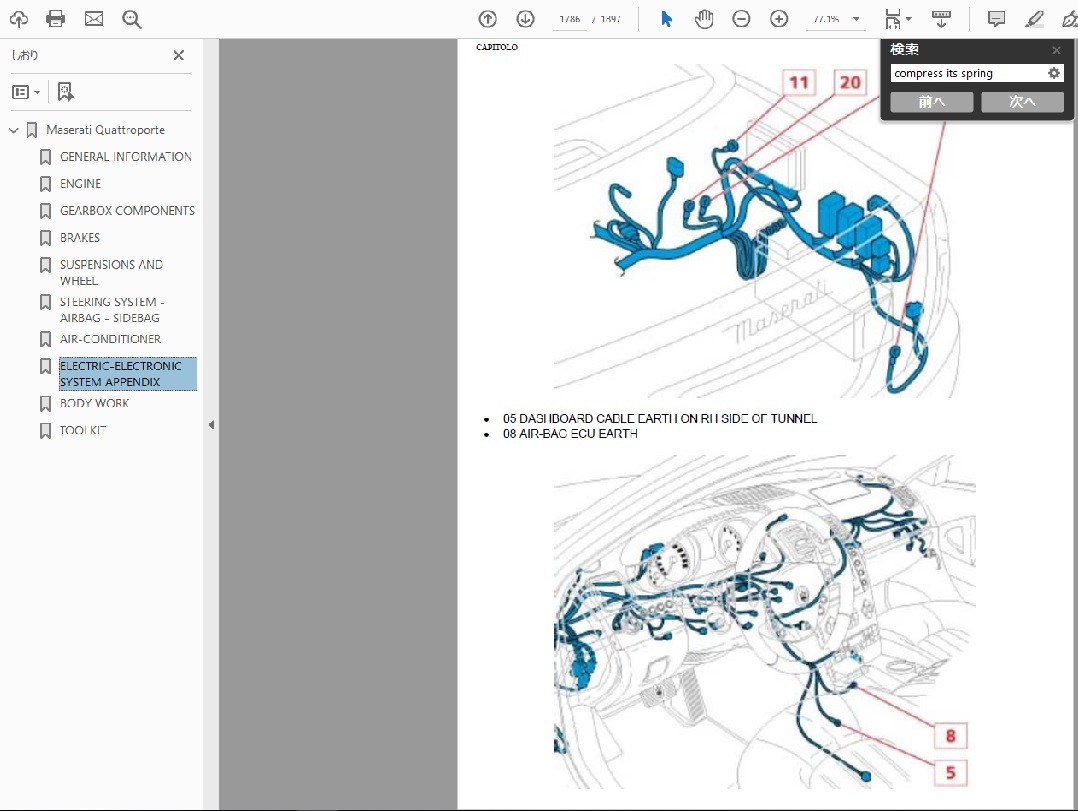Click the add new bookmark icon
The width and height of the screenshot is (1078, 811).
click(65, 92)
